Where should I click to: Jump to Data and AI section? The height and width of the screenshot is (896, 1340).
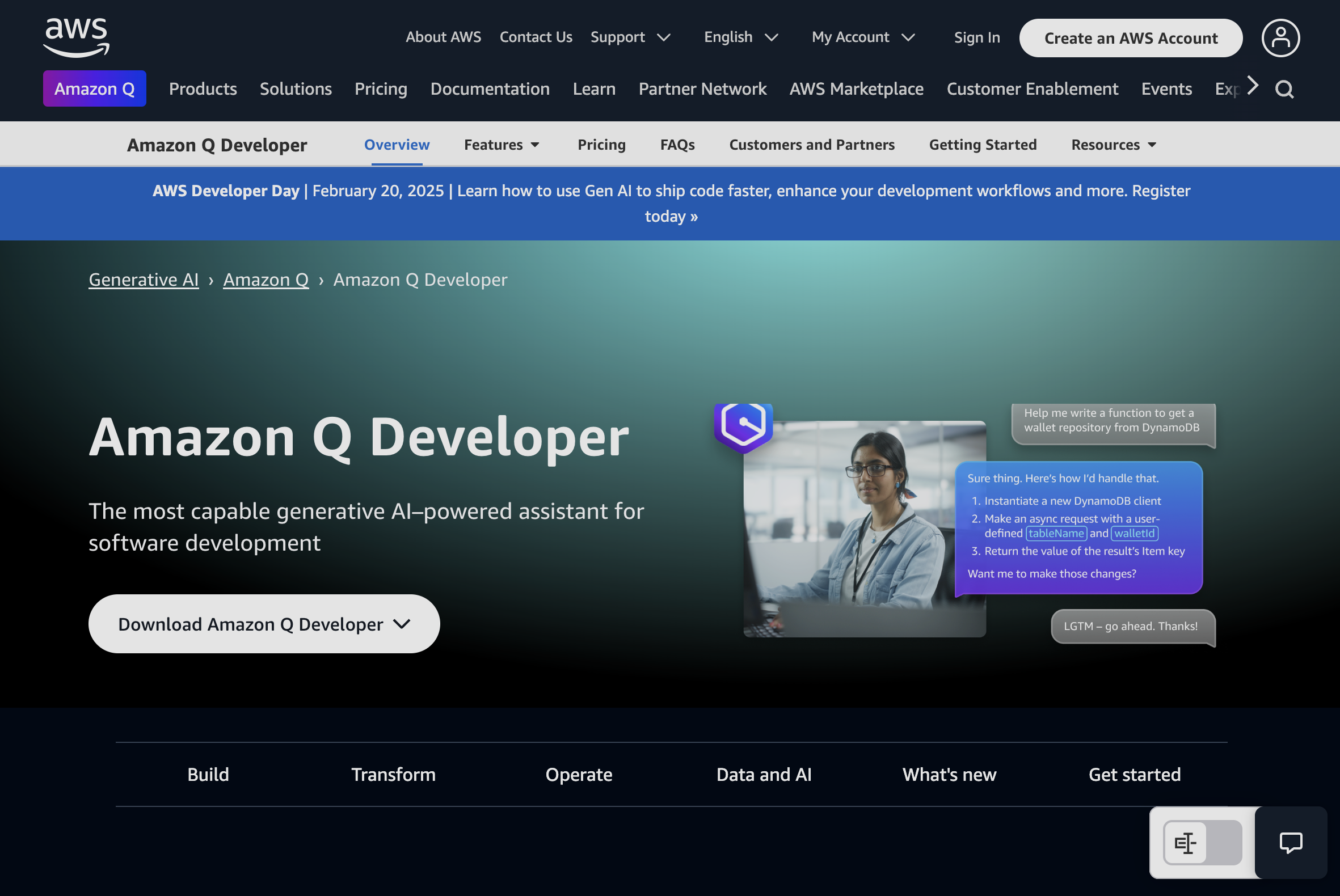tap(764, 774)
